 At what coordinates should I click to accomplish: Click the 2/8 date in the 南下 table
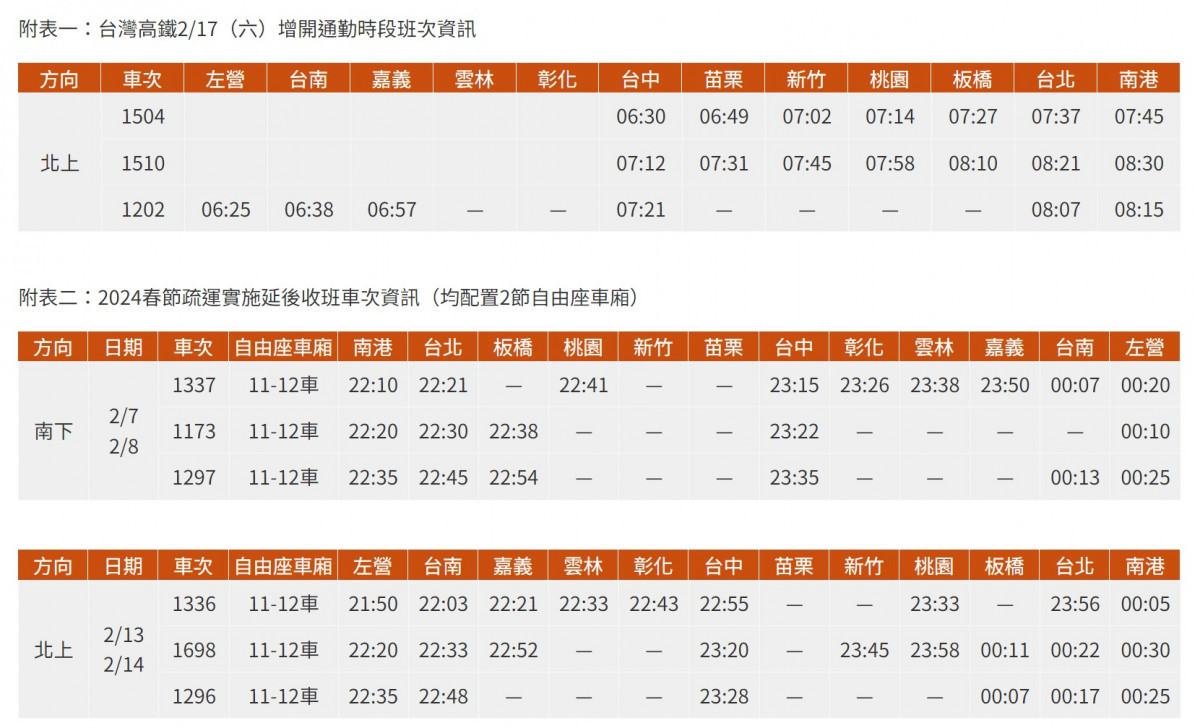click(123, 447)
